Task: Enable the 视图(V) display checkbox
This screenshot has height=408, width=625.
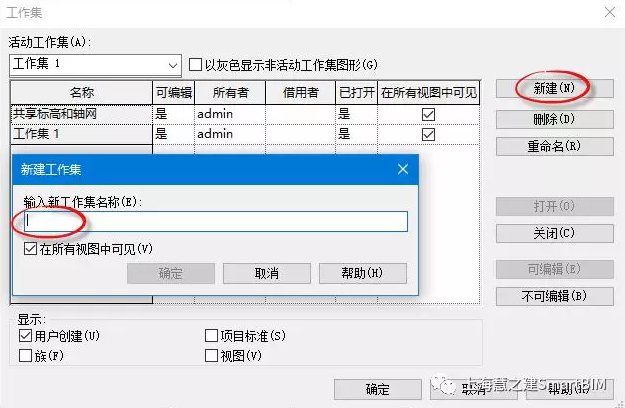Action: coord(211,355)
